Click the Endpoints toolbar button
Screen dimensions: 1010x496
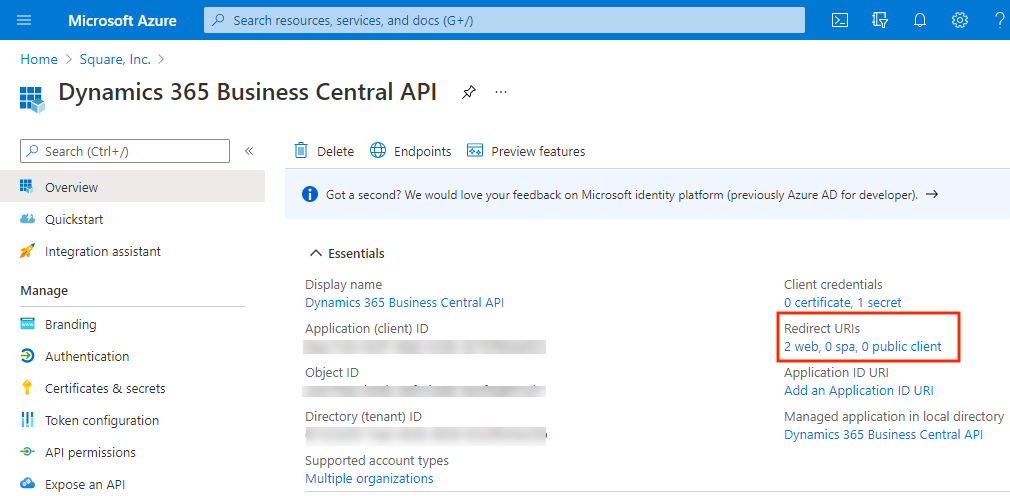coord(410,151)
